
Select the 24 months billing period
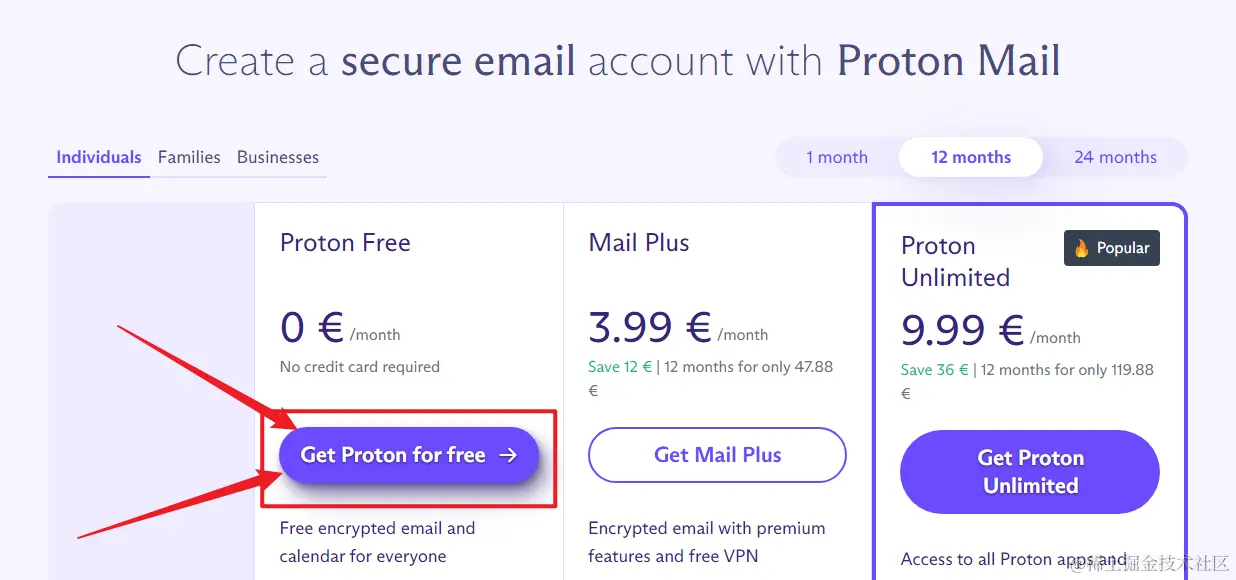click(x=1115, y=157)
